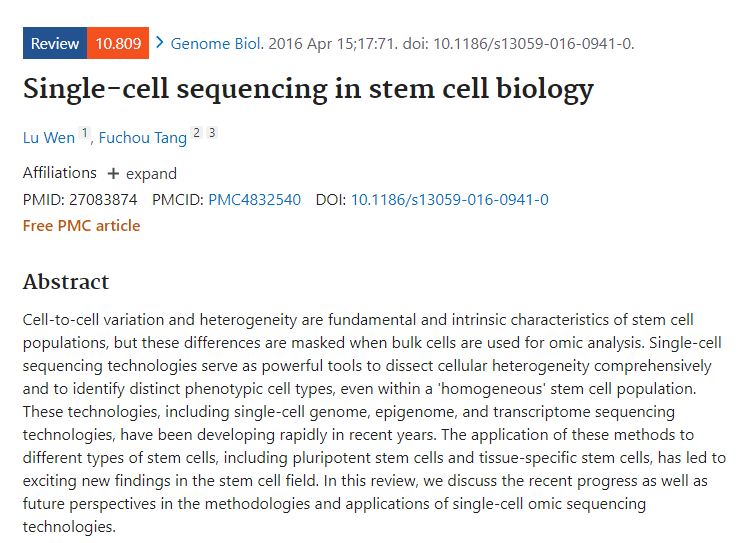
Task: Click the plus icon beside Affiliations
Action: pos(113,173)
